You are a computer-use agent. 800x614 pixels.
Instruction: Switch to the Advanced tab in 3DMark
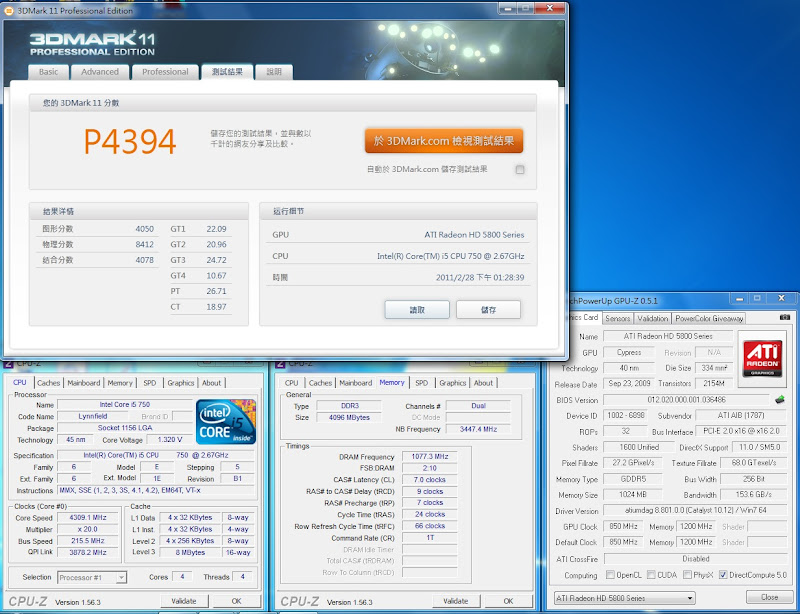click(100, 72)
